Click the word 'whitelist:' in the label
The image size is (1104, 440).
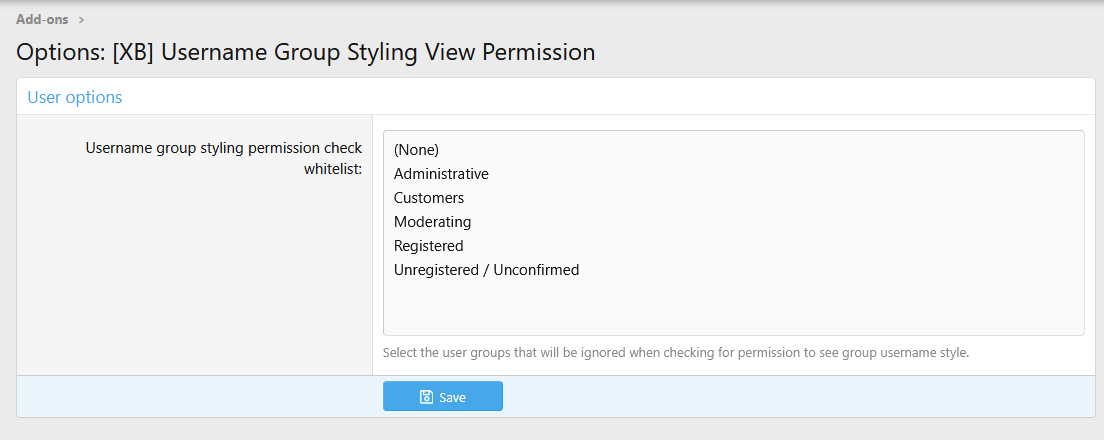pos(333,169)
